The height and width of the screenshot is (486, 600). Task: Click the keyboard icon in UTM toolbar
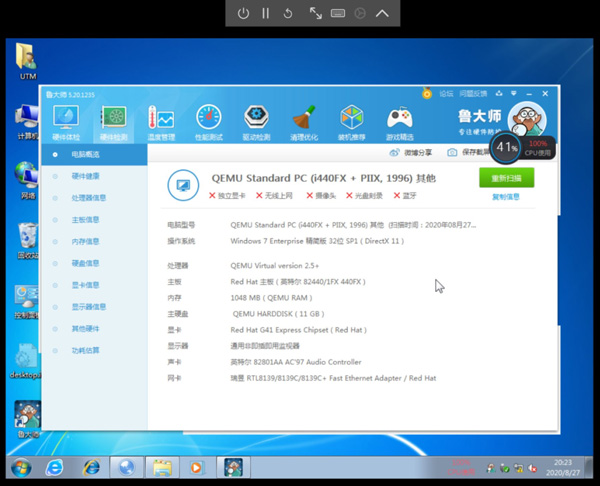(x=338, y=13)
